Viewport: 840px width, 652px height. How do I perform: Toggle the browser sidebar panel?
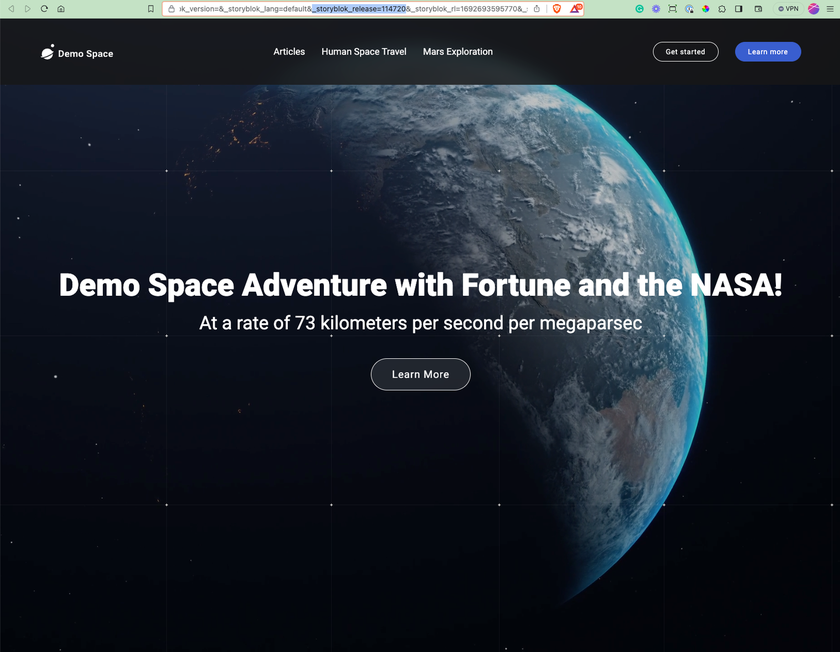coord(739,9)
